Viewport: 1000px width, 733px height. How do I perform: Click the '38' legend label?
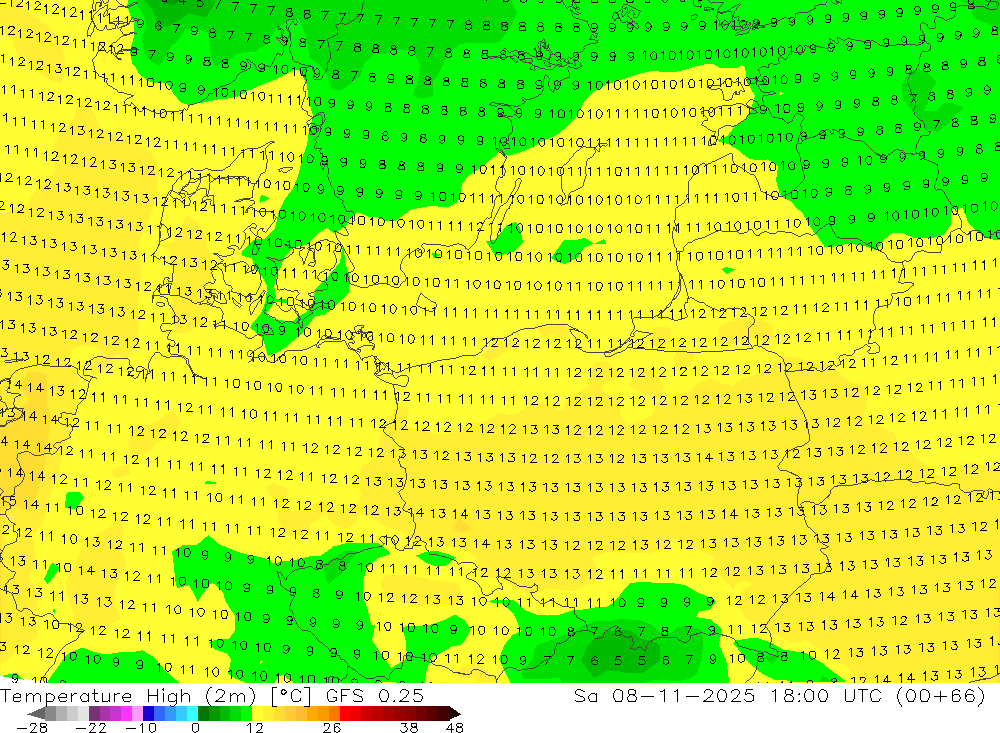pyautogui.click(x=409, y=728)
